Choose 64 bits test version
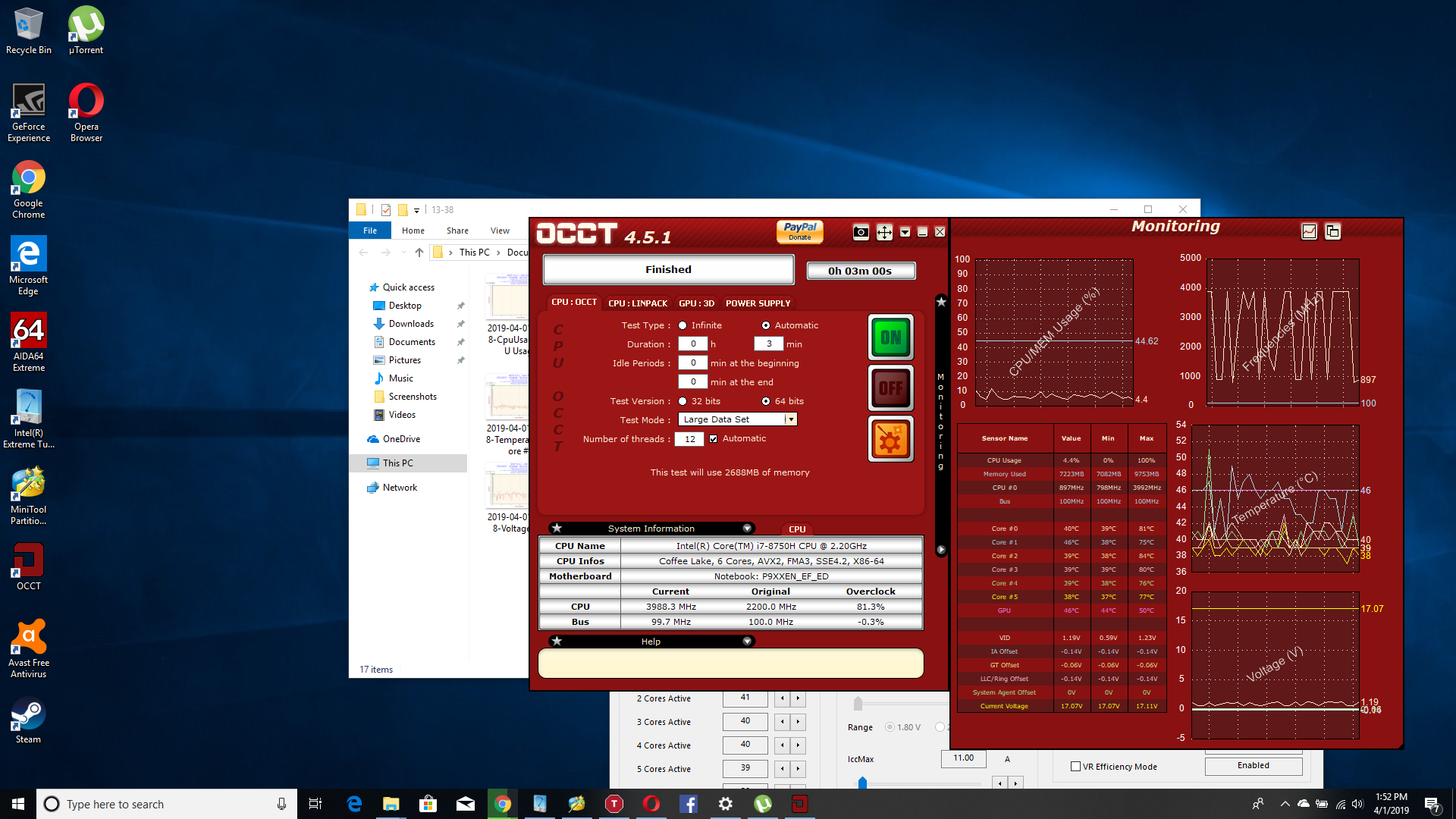This screenshot has height=819, width=1456. [766, 401]
